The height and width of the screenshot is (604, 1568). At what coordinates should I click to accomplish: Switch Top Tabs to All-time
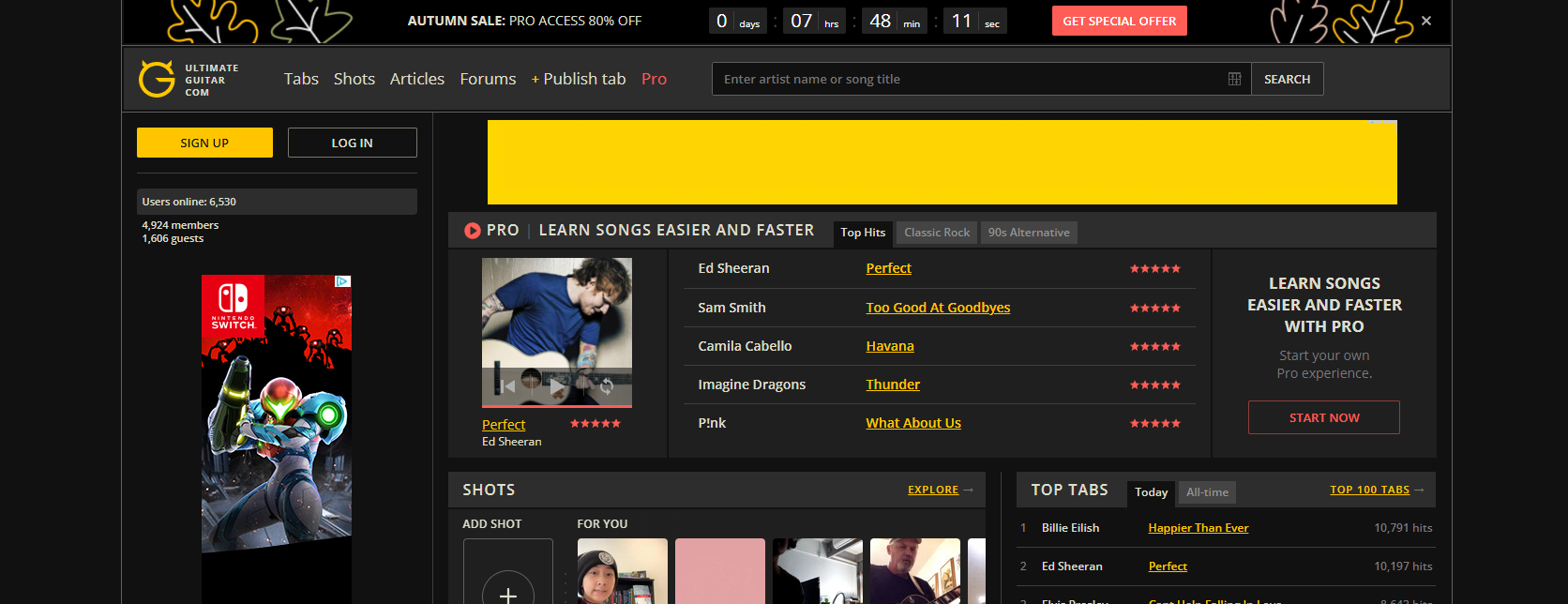pos(1207,492)
